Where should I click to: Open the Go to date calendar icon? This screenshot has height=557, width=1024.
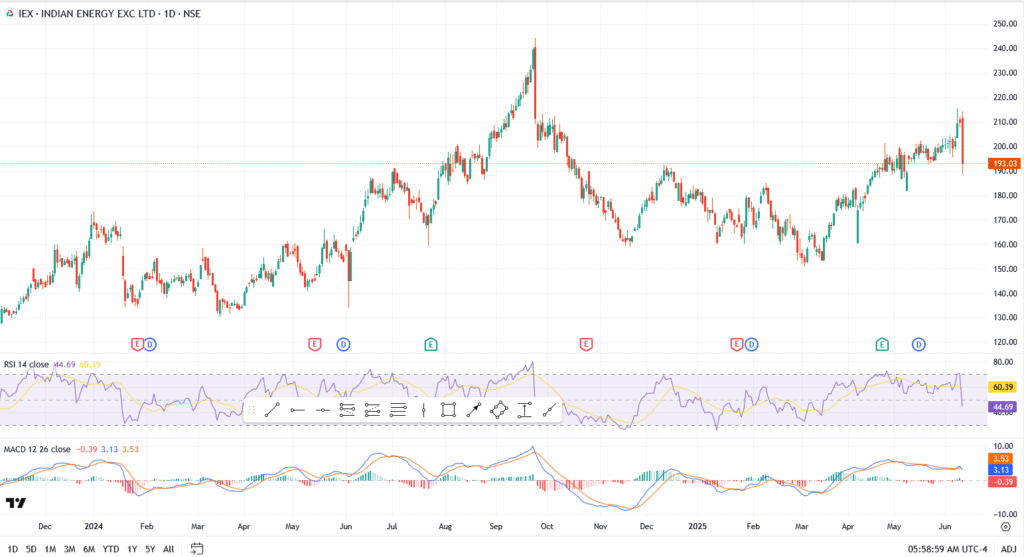[x=197, y=548]
